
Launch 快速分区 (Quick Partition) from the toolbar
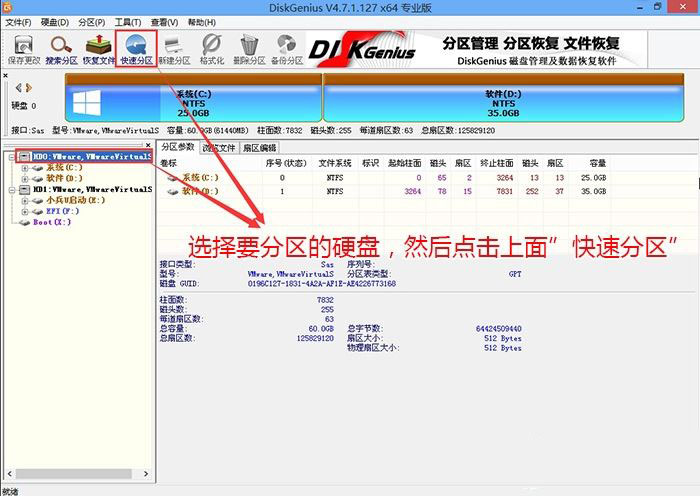point(136,48)
